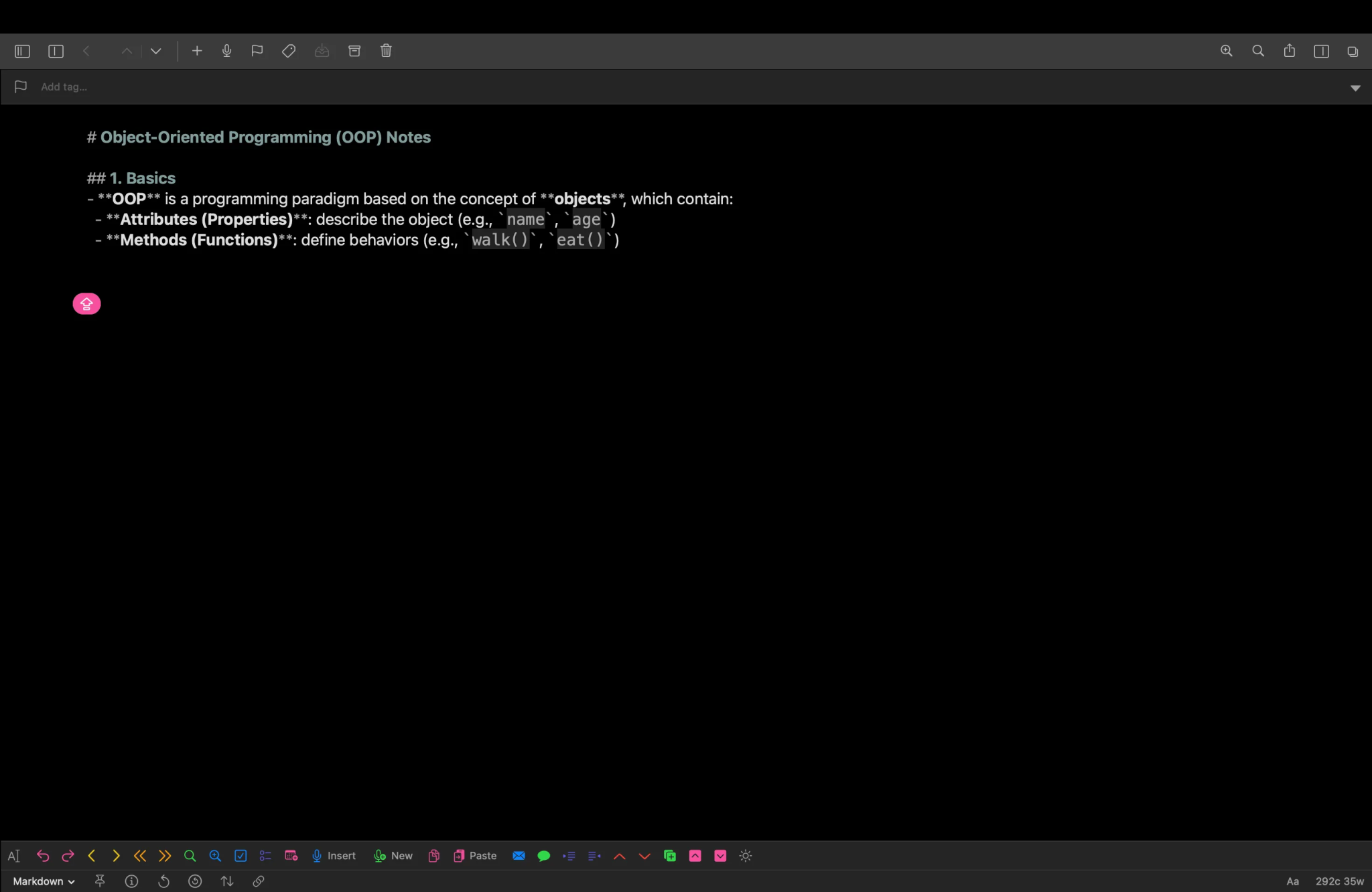Screen dimensions: 1372x892
Task: Expand the tag bar with the chevron
Action: [x=1355, y=87]
